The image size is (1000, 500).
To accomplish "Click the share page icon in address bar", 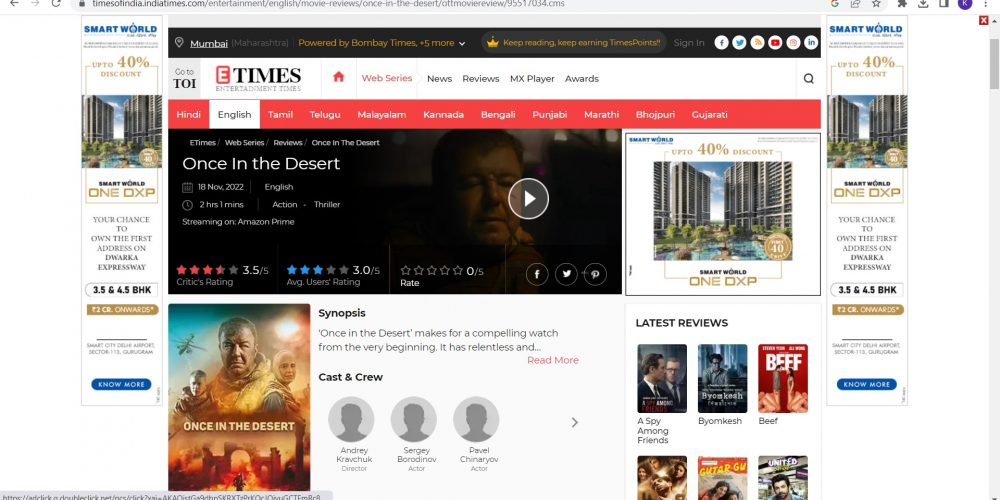I will 855,3.
